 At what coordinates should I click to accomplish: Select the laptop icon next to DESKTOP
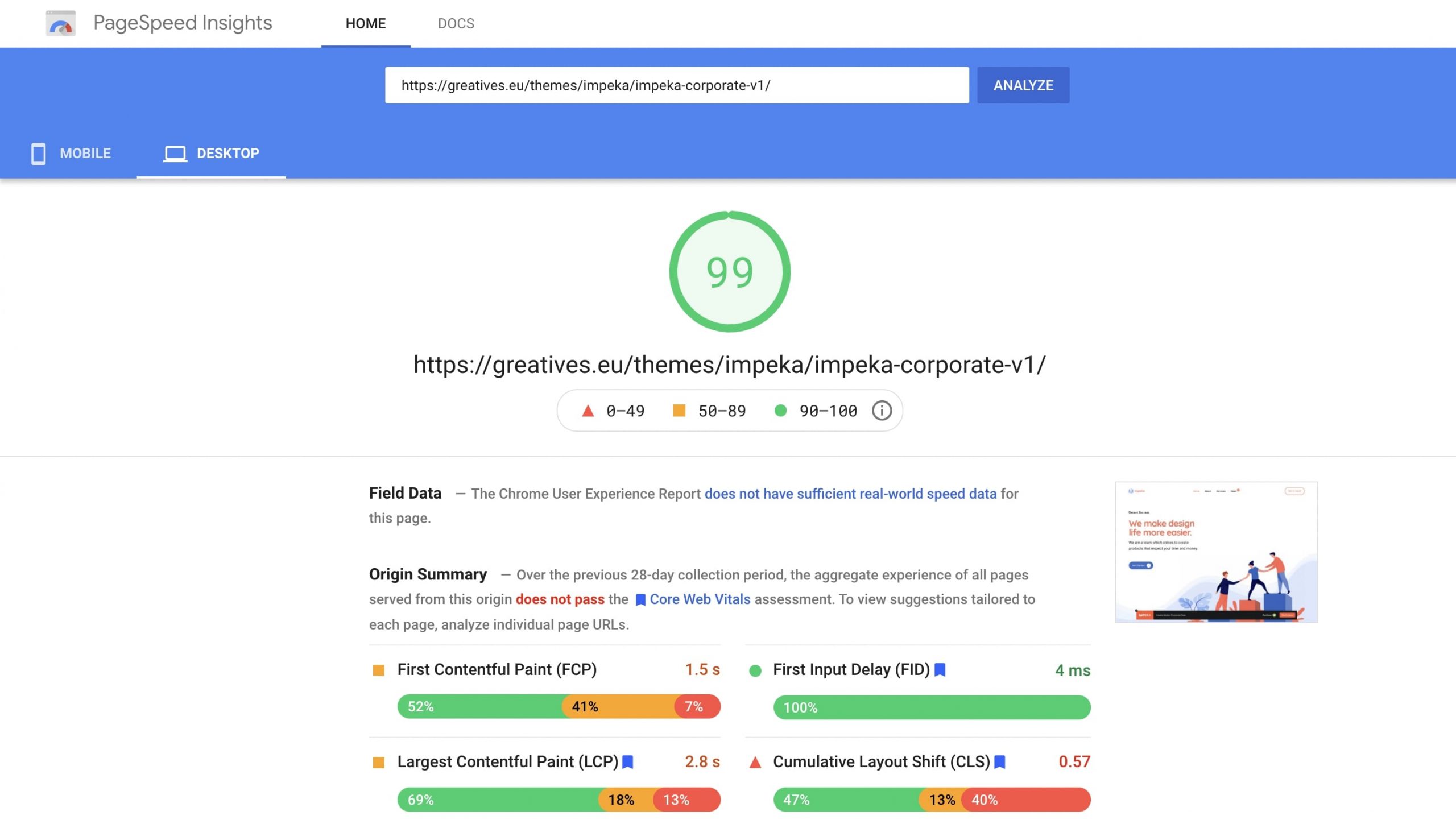(x=175, y=152)
